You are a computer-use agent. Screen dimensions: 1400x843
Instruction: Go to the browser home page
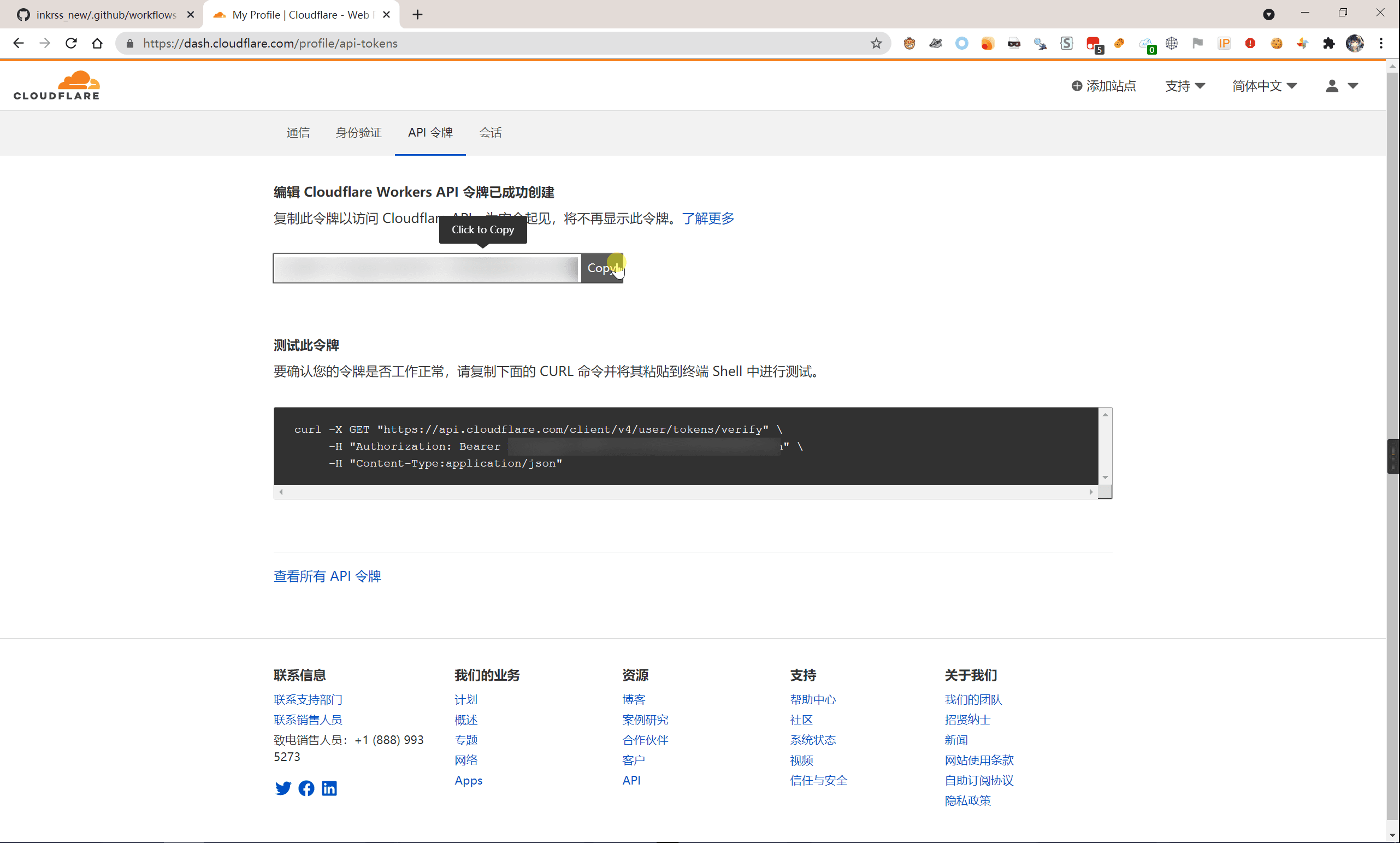(x=97, y=43)
